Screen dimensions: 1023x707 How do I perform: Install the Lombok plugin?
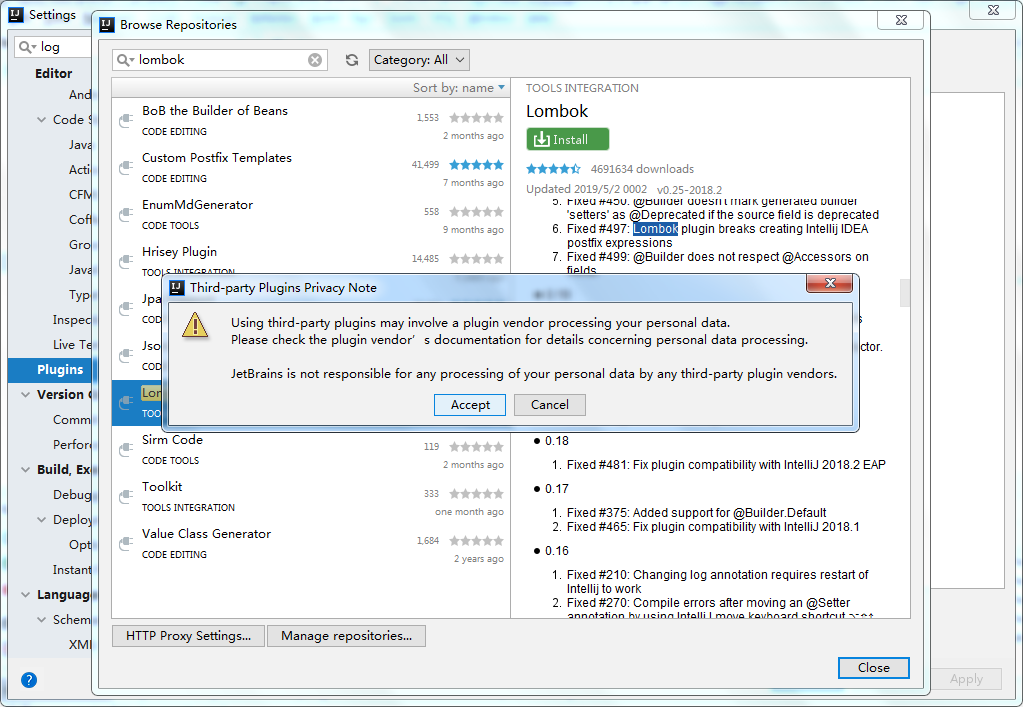pos(568,139)
